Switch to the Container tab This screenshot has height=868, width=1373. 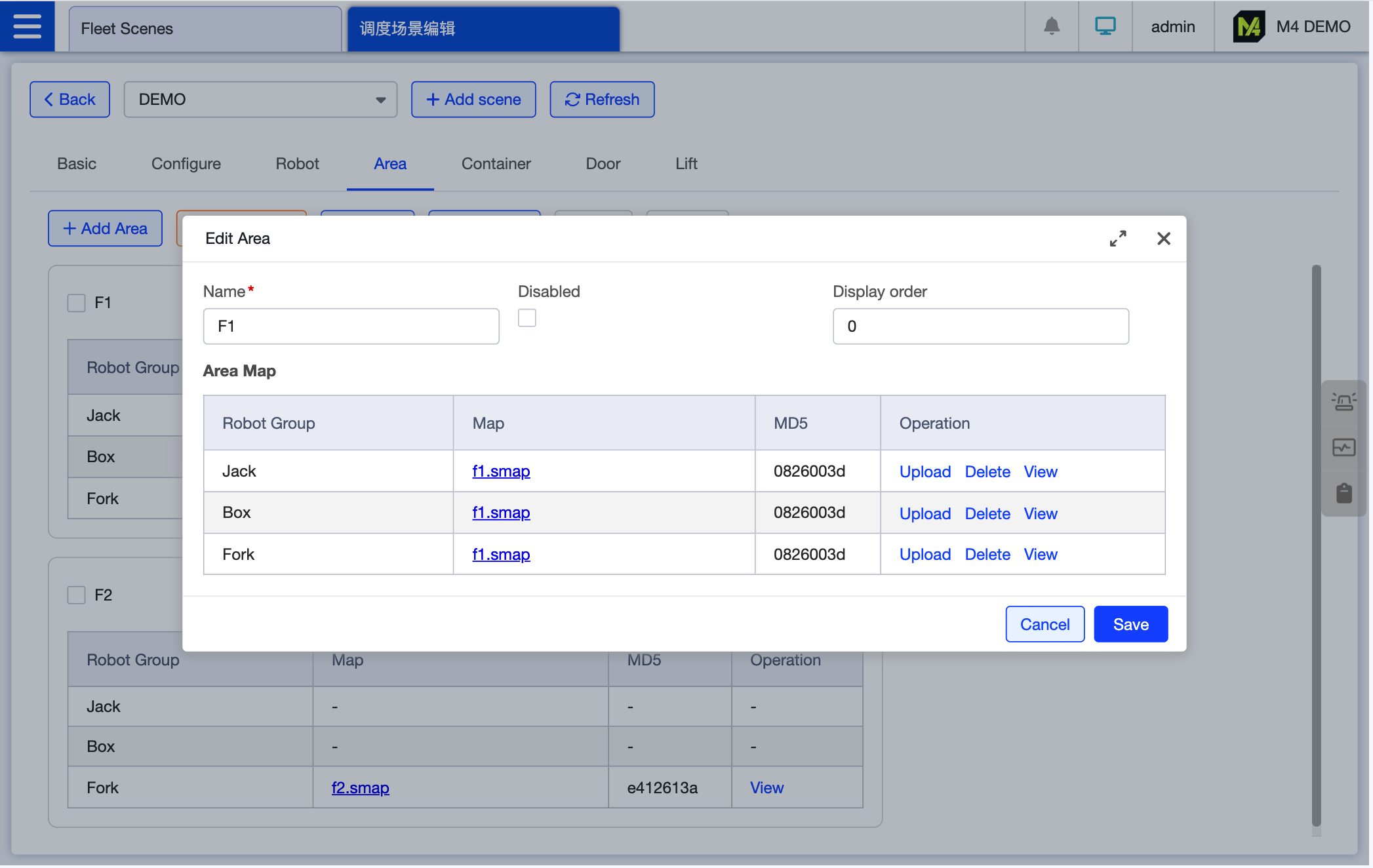pos(496,164)
